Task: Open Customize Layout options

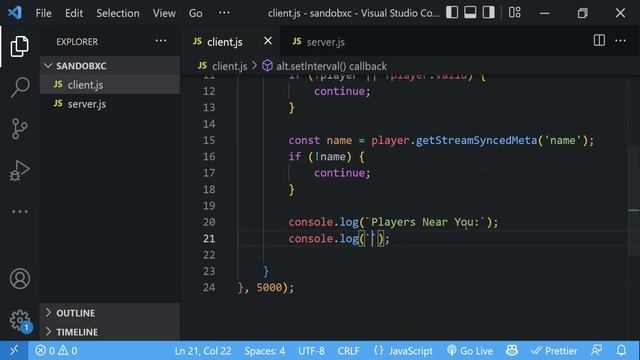Action: point(515,13)
